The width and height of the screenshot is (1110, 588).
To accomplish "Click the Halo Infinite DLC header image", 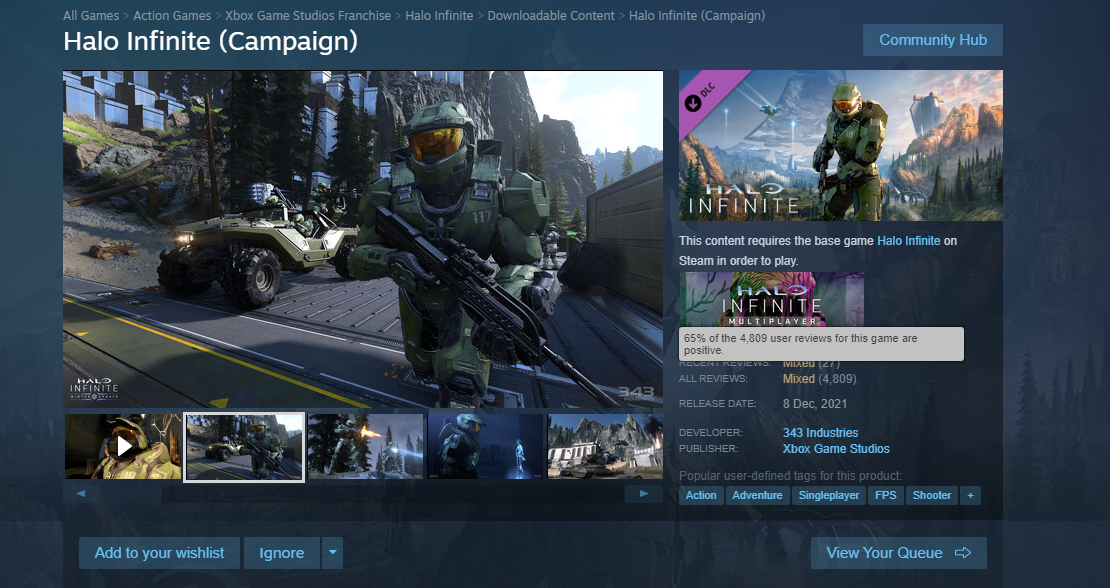I will pos(840,145).
